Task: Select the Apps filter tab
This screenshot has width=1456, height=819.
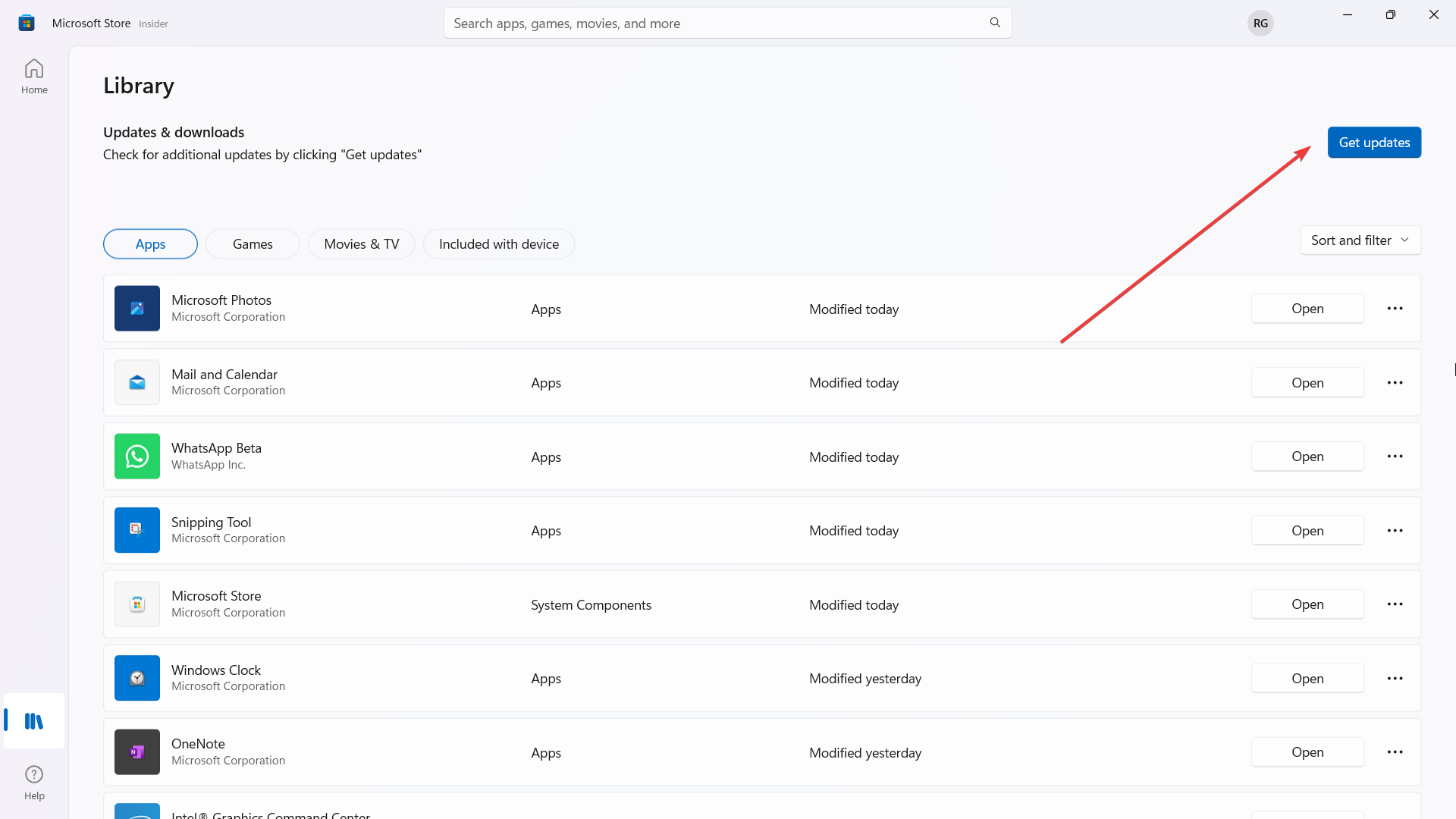Action: [x=150, y=243]
